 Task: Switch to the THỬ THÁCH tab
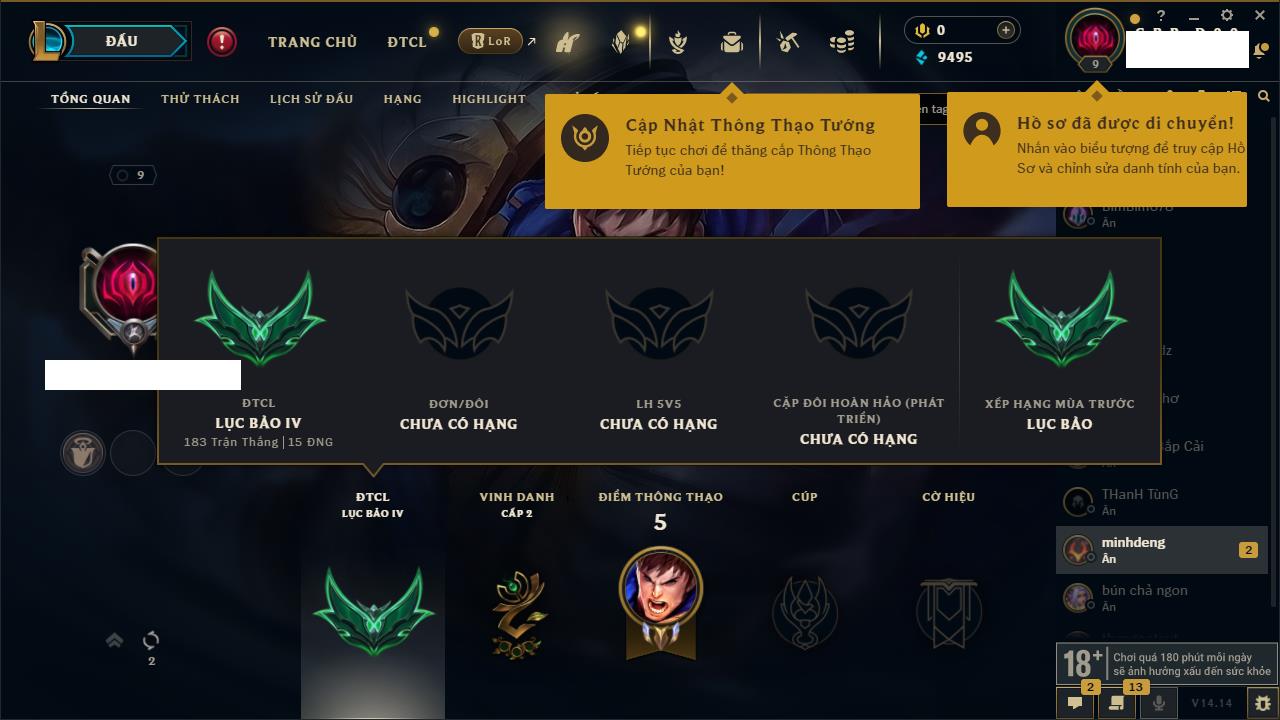point(200,99)
